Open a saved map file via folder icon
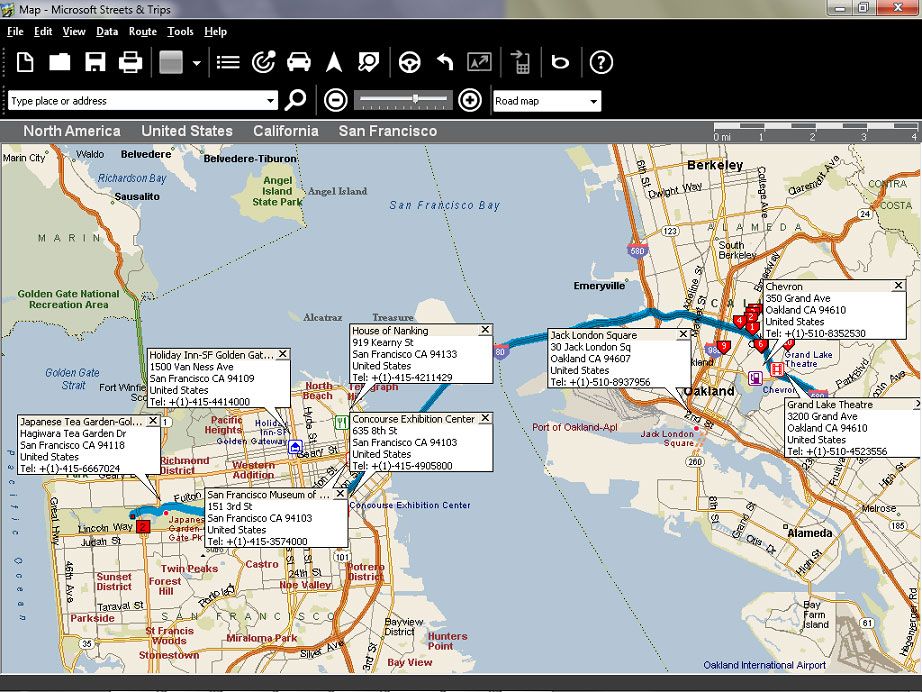922x692 pixels. pyautogui.click(x=60, y=63)
